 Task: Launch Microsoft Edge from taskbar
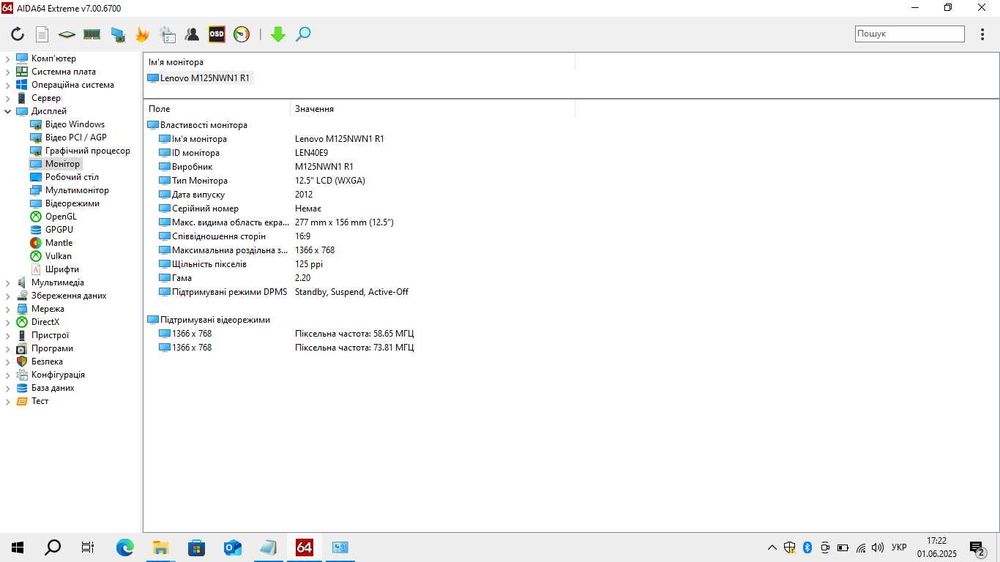125,547
